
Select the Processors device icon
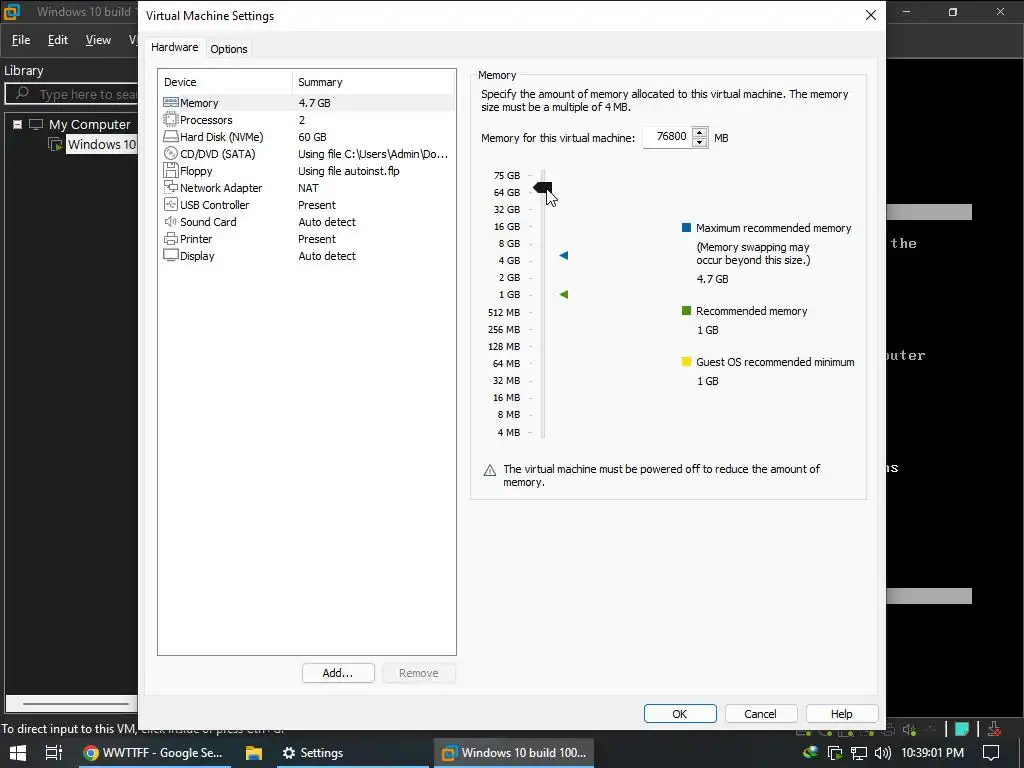[170, 120]
